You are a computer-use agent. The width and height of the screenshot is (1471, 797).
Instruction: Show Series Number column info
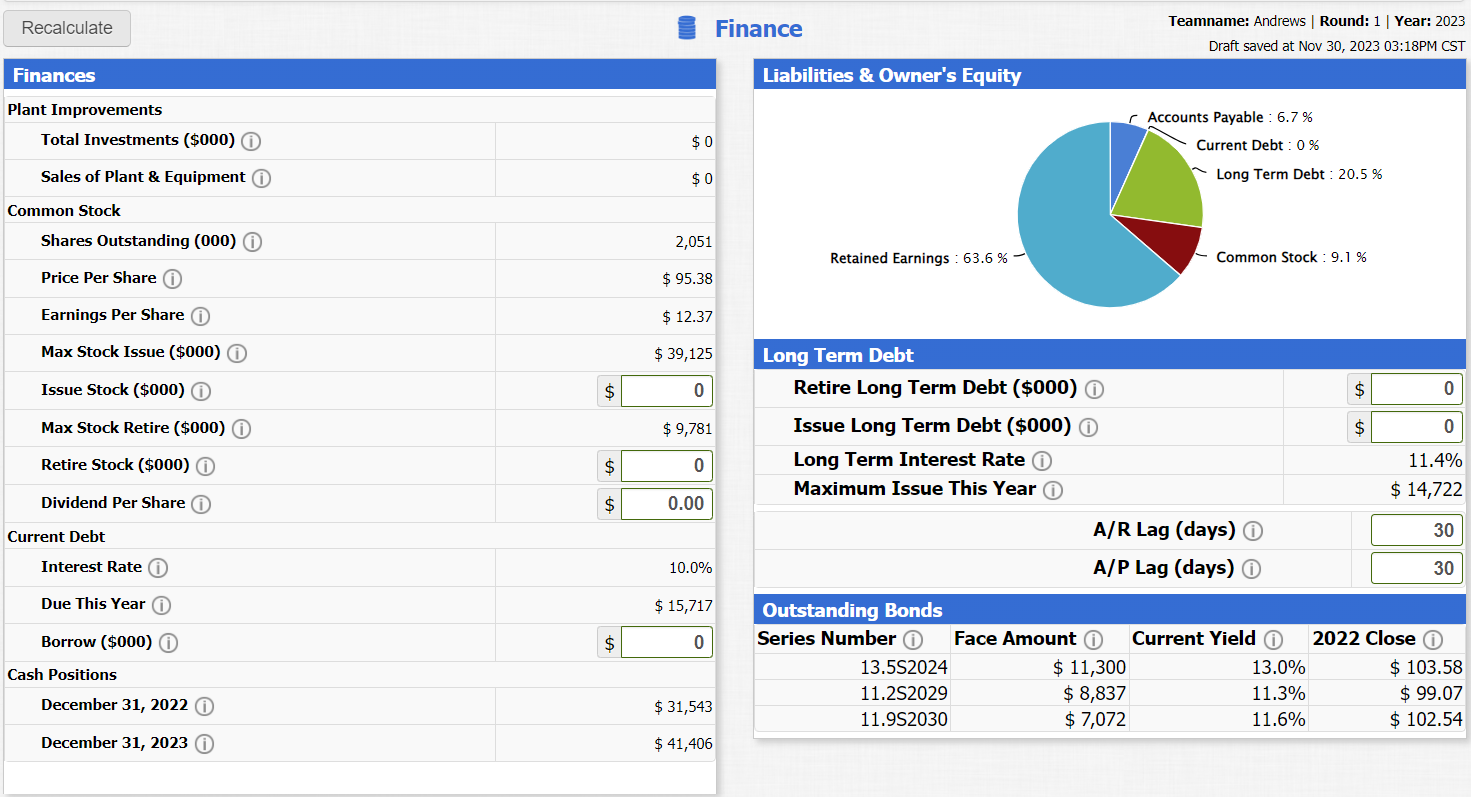912,640
